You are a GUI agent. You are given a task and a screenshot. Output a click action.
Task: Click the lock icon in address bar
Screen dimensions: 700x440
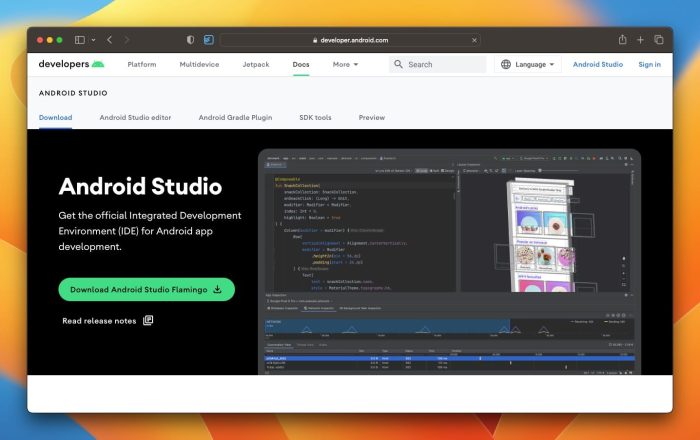click(315, 40)
